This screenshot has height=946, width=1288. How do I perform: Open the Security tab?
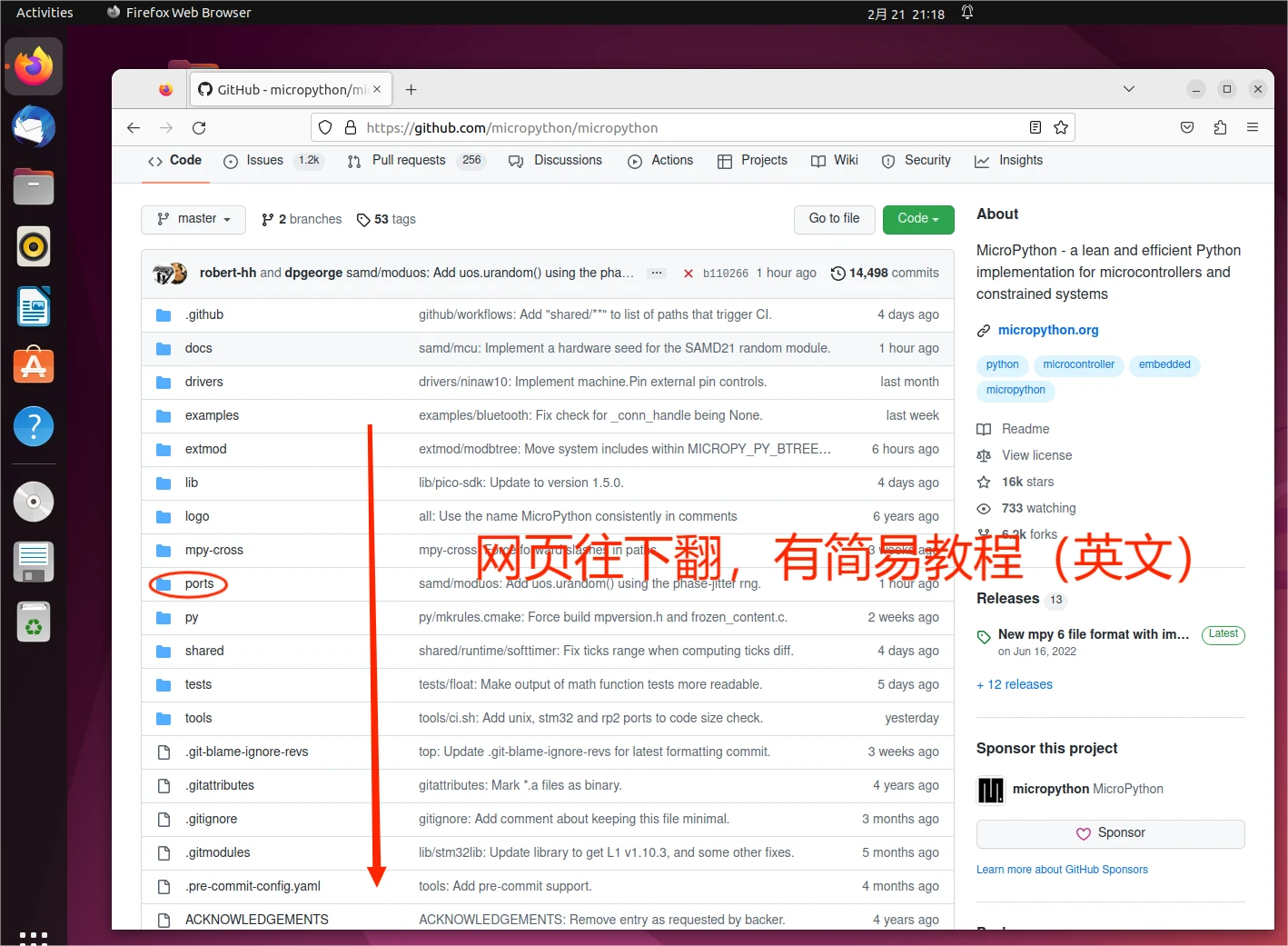tap(916, 161)
